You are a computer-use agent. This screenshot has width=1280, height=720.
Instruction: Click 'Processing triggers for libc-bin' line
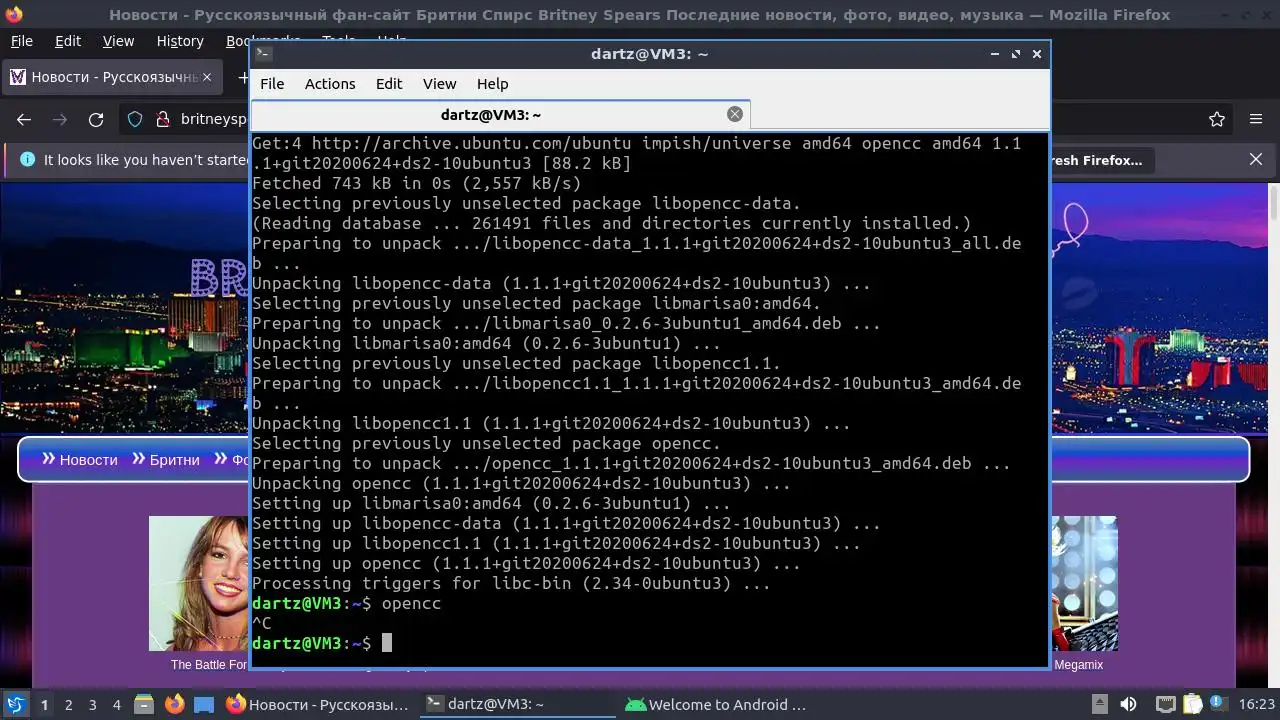(511, 583)
